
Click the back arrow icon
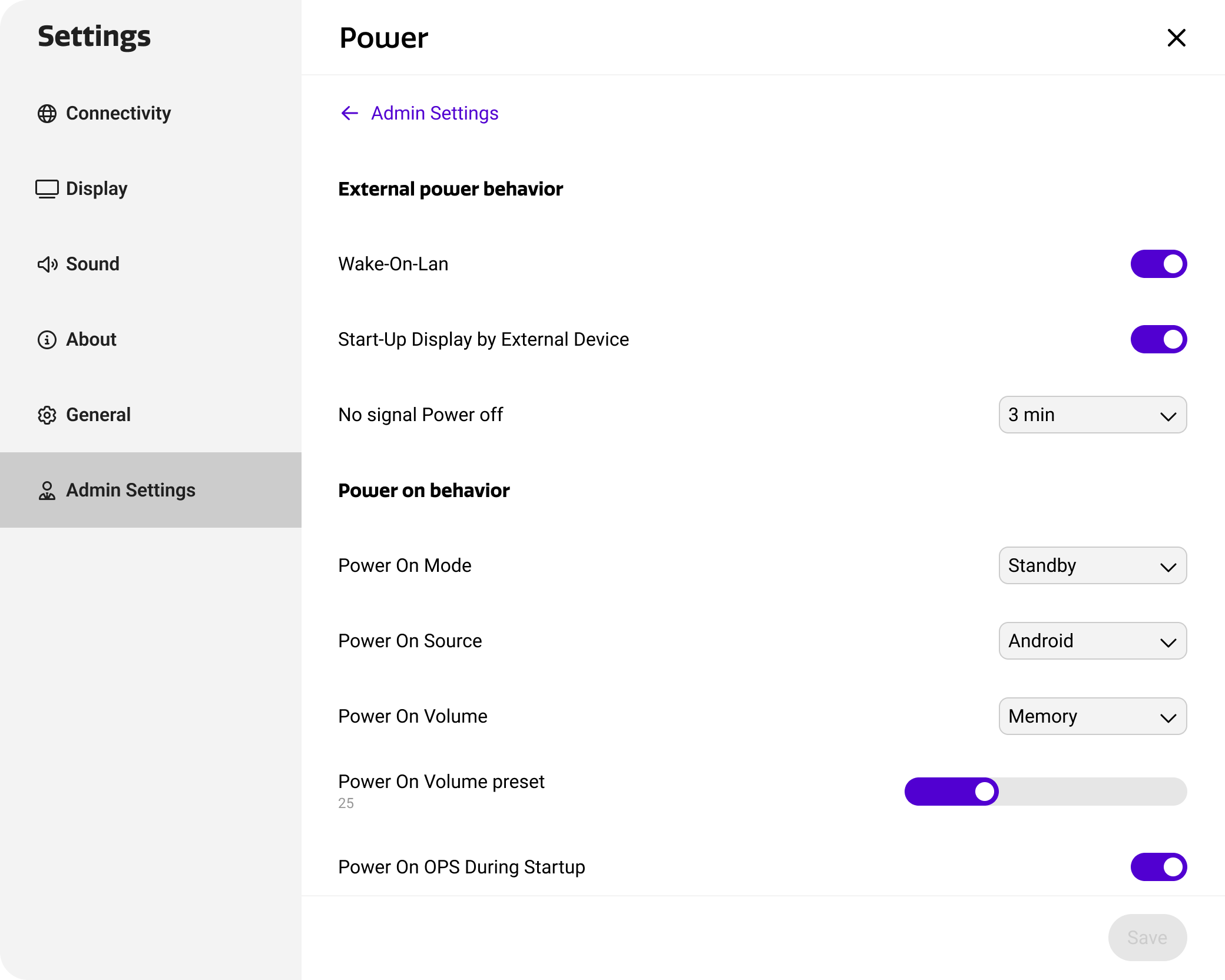[350, 113]
